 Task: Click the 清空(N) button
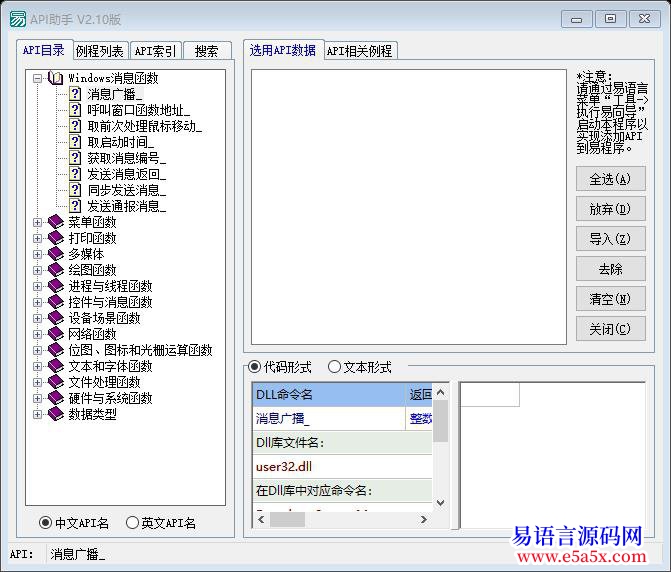click(x=611, y=299)
